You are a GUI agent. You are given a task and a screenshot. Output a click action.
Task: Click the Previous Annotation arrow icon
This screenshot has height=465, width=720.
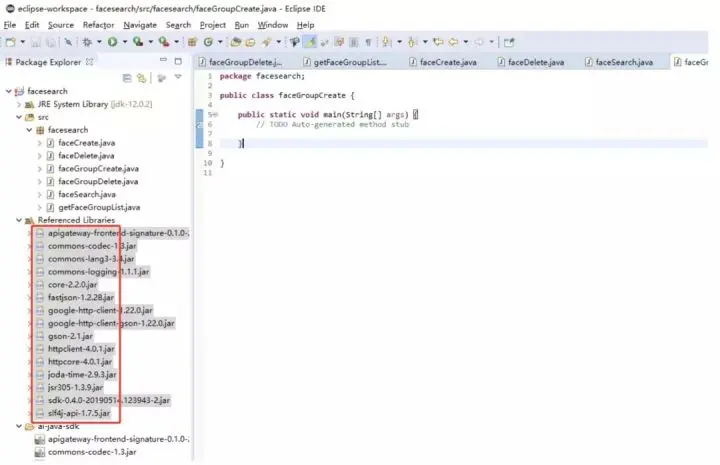(412, 42)
